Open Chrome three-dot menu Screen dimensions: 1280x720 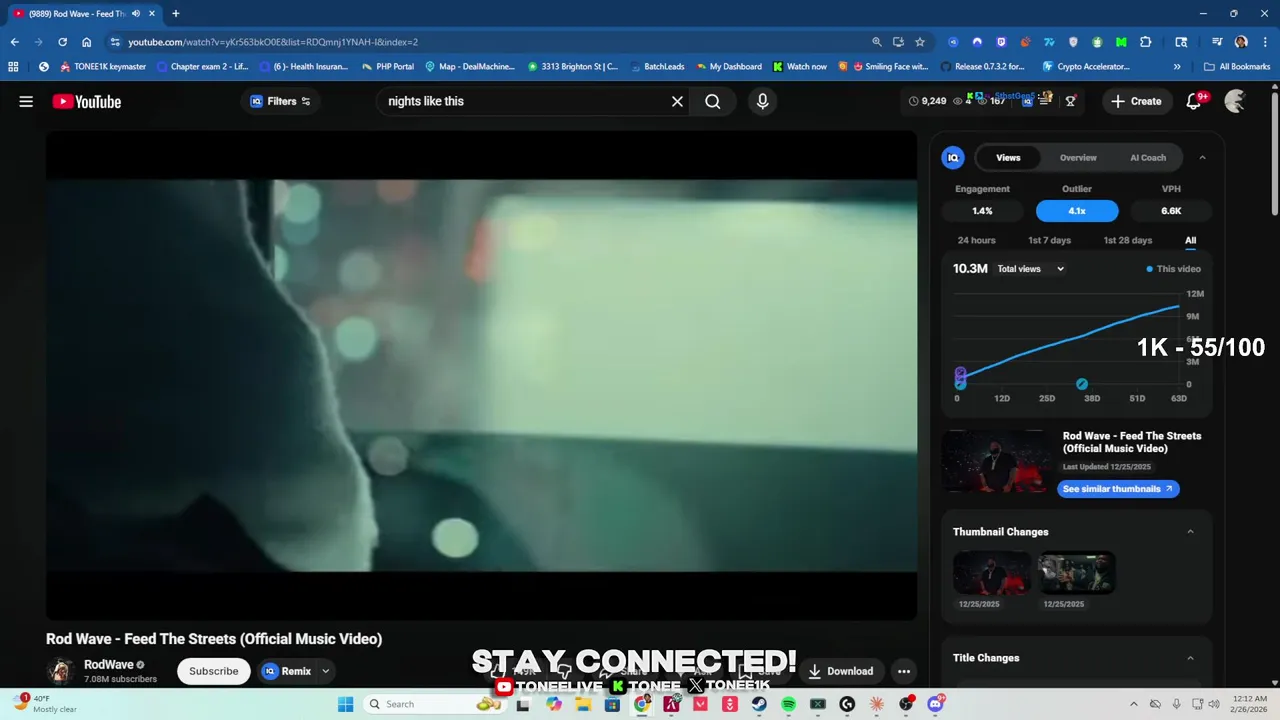click(1265, 42)
